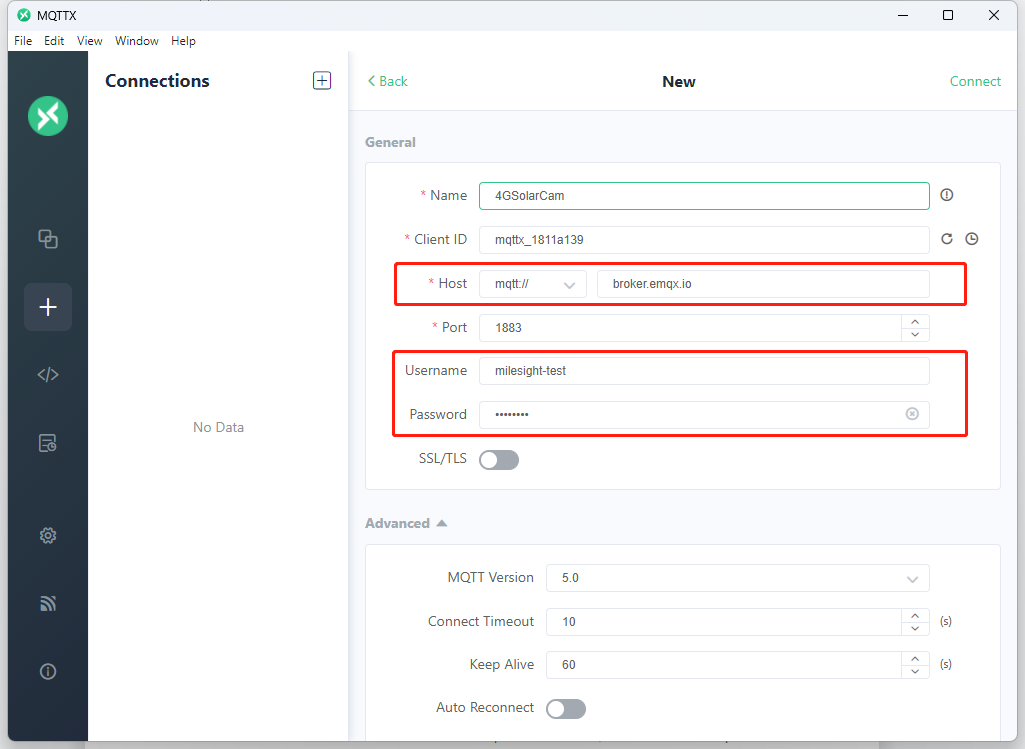Maximize the MQTTX window
Screen dimensions: 1025x749
click(948, 15)
